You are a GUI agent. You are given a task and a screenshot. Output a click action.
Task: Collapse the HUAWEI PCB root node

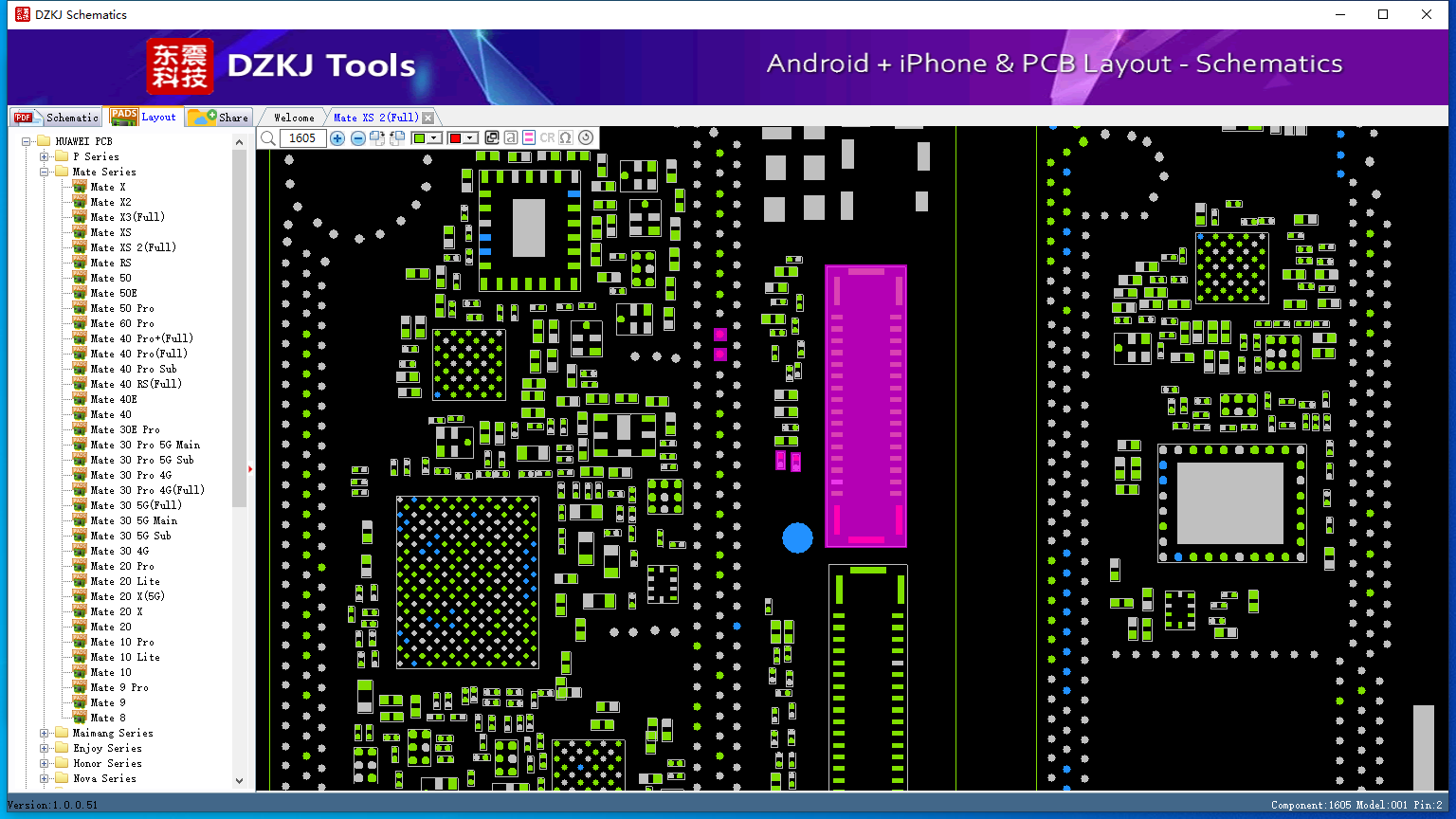point(27,141)
